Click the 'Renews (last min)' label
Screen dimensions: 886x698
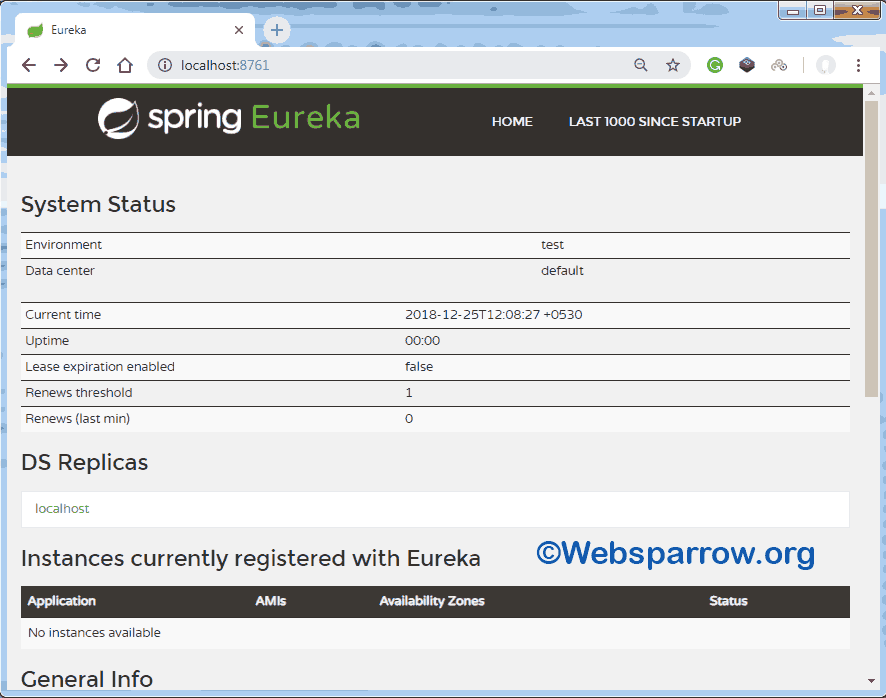point(77,419)
